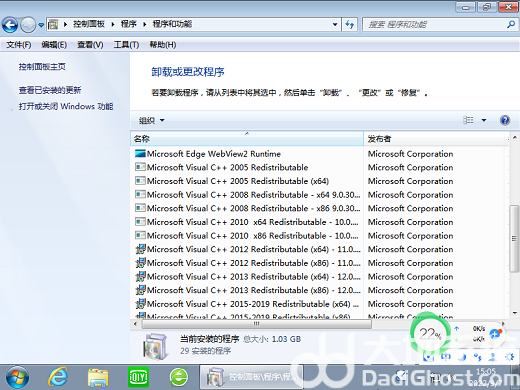520x390 pixels.
Task: Select Visual C++ 2012 Redistributable (x86) text
Action: pos(253,263)
